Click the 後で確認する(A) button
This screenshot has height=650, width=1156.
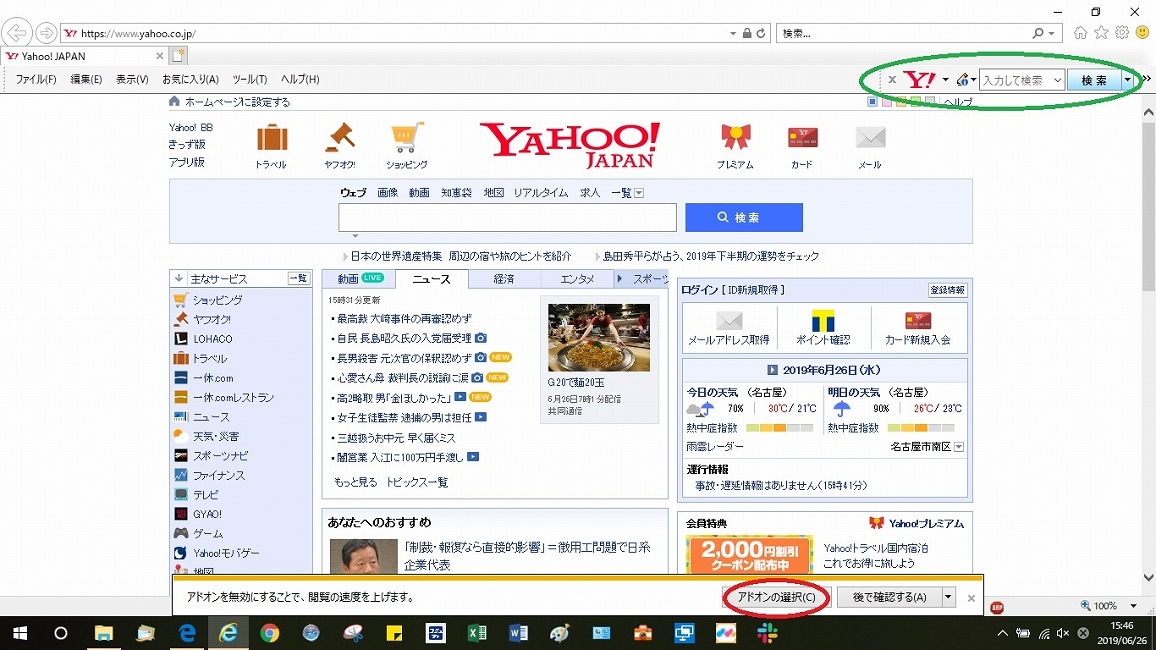(889, 597)
